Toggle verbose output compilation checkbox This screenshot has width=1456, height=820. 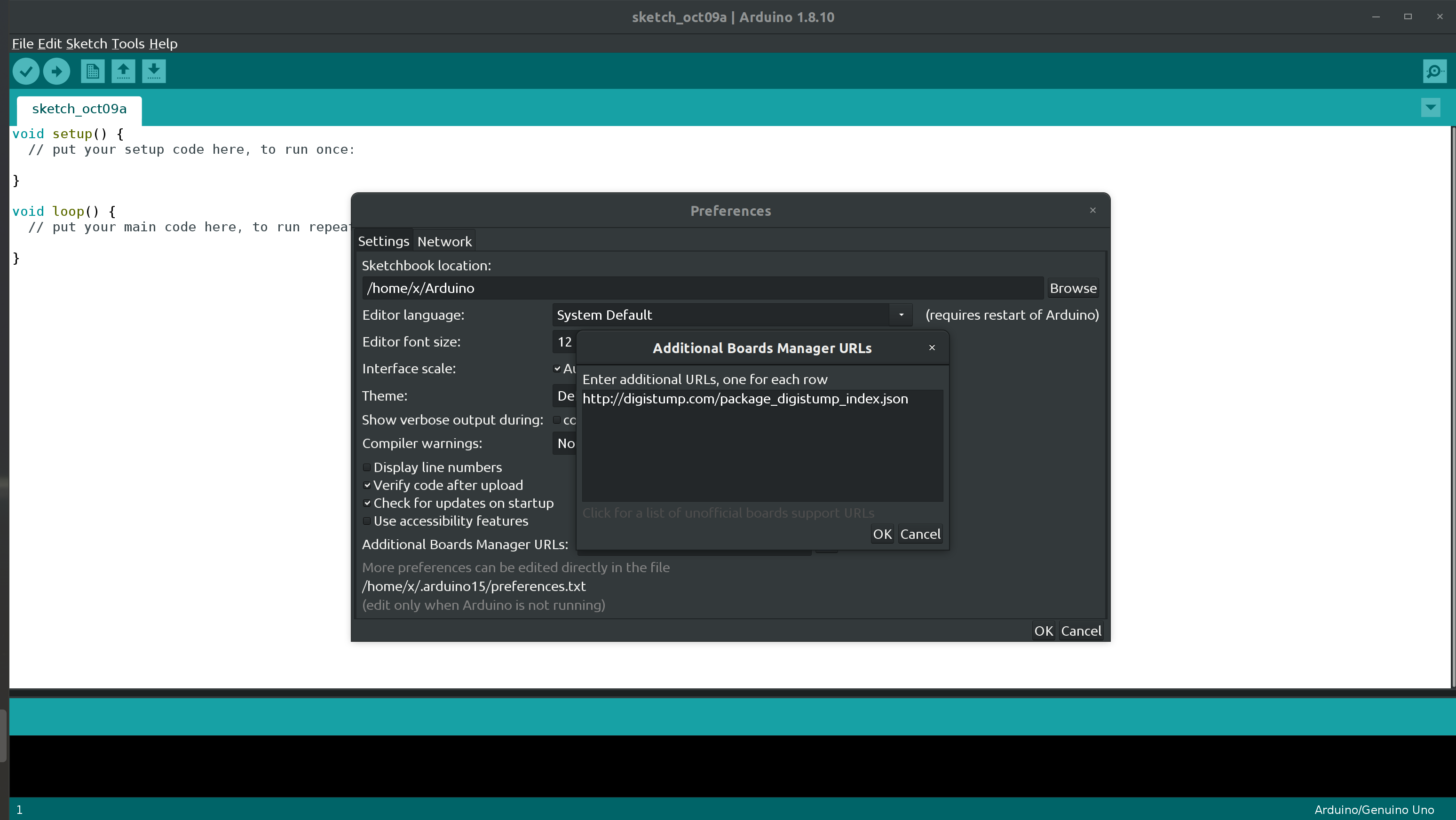pyautogui.click(x=557, y=420)
